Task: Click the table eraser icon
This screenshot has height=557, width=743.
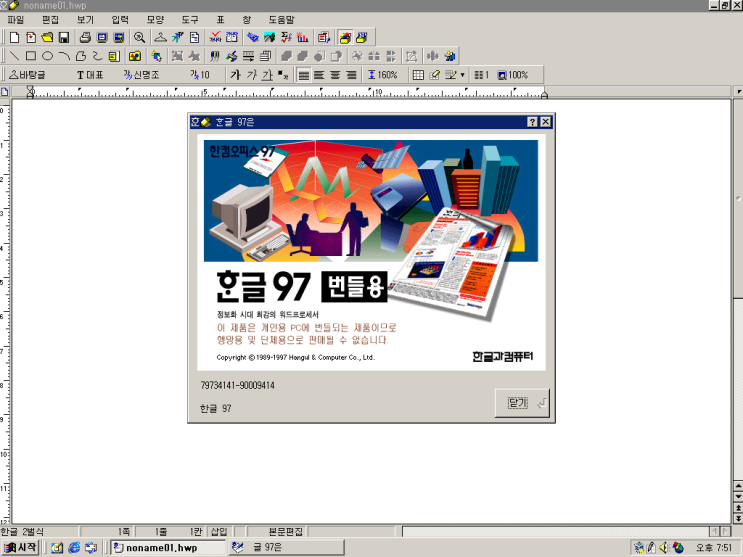Action: (434, 75)
